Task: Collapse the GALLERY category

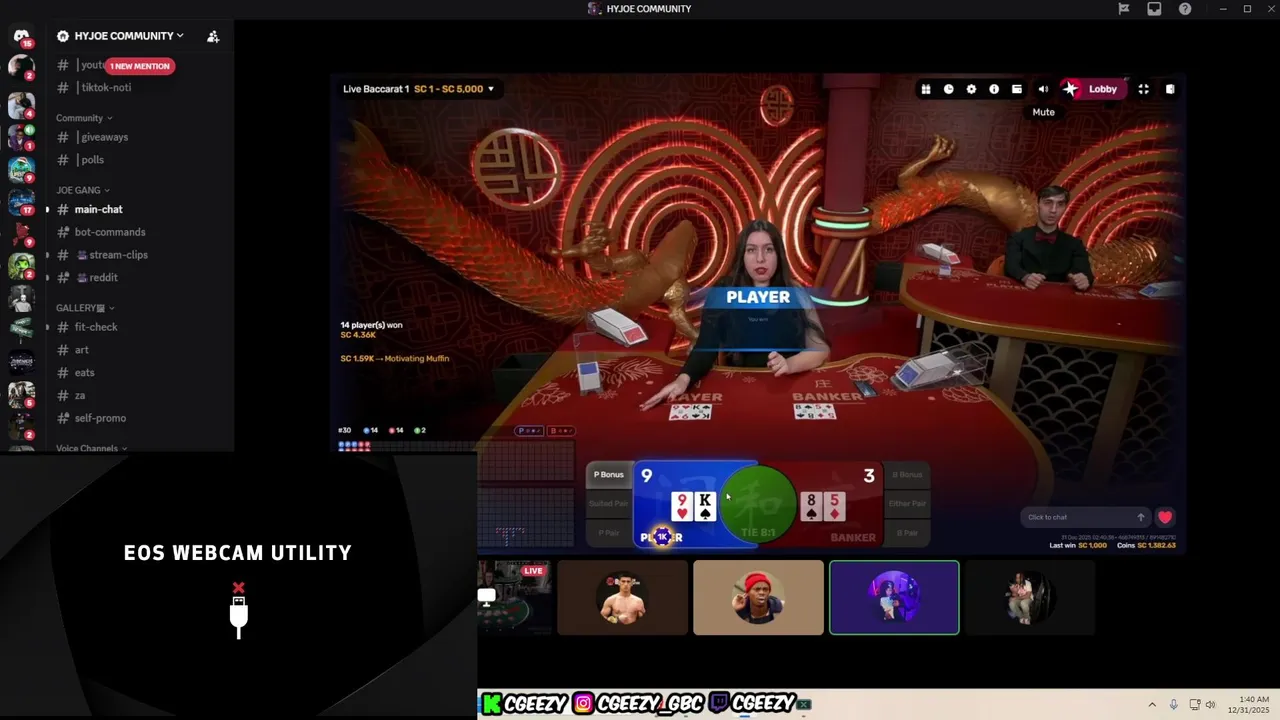Action: [x=85, y=308]
